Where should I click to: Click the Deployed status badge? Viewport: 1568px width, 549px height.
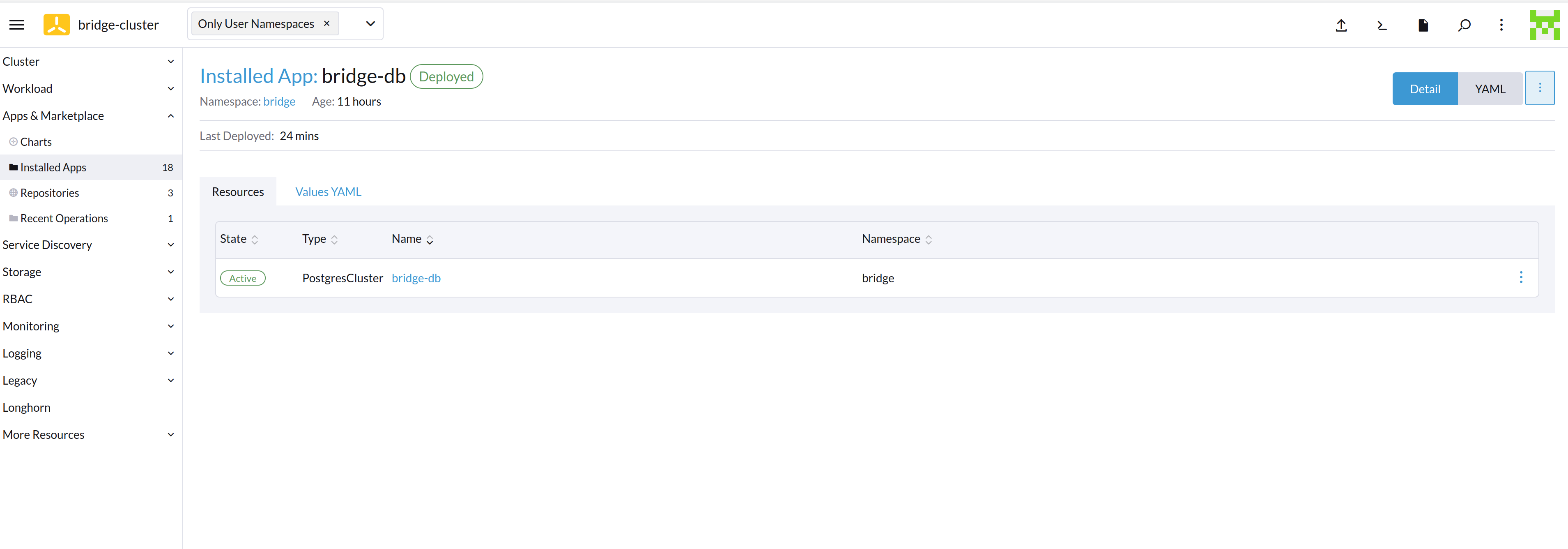coord(446,76)
